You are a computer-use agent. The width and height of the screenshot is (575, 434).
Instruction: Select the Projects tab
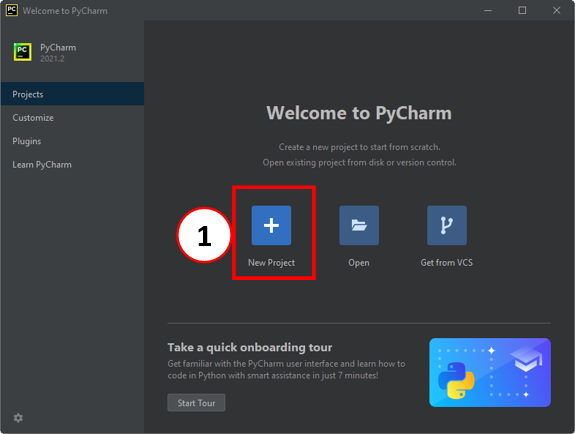72,94
